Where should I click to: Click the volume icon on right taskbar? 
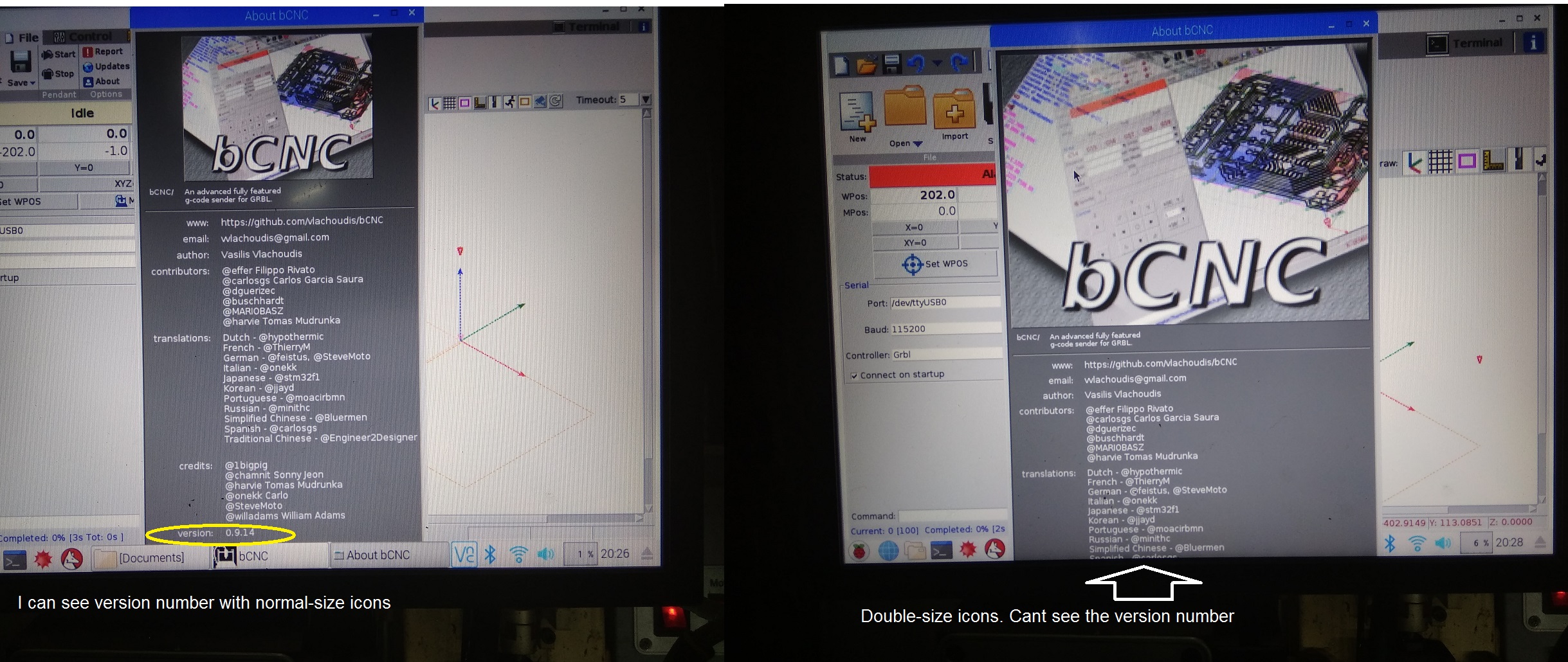[1443, 543]
